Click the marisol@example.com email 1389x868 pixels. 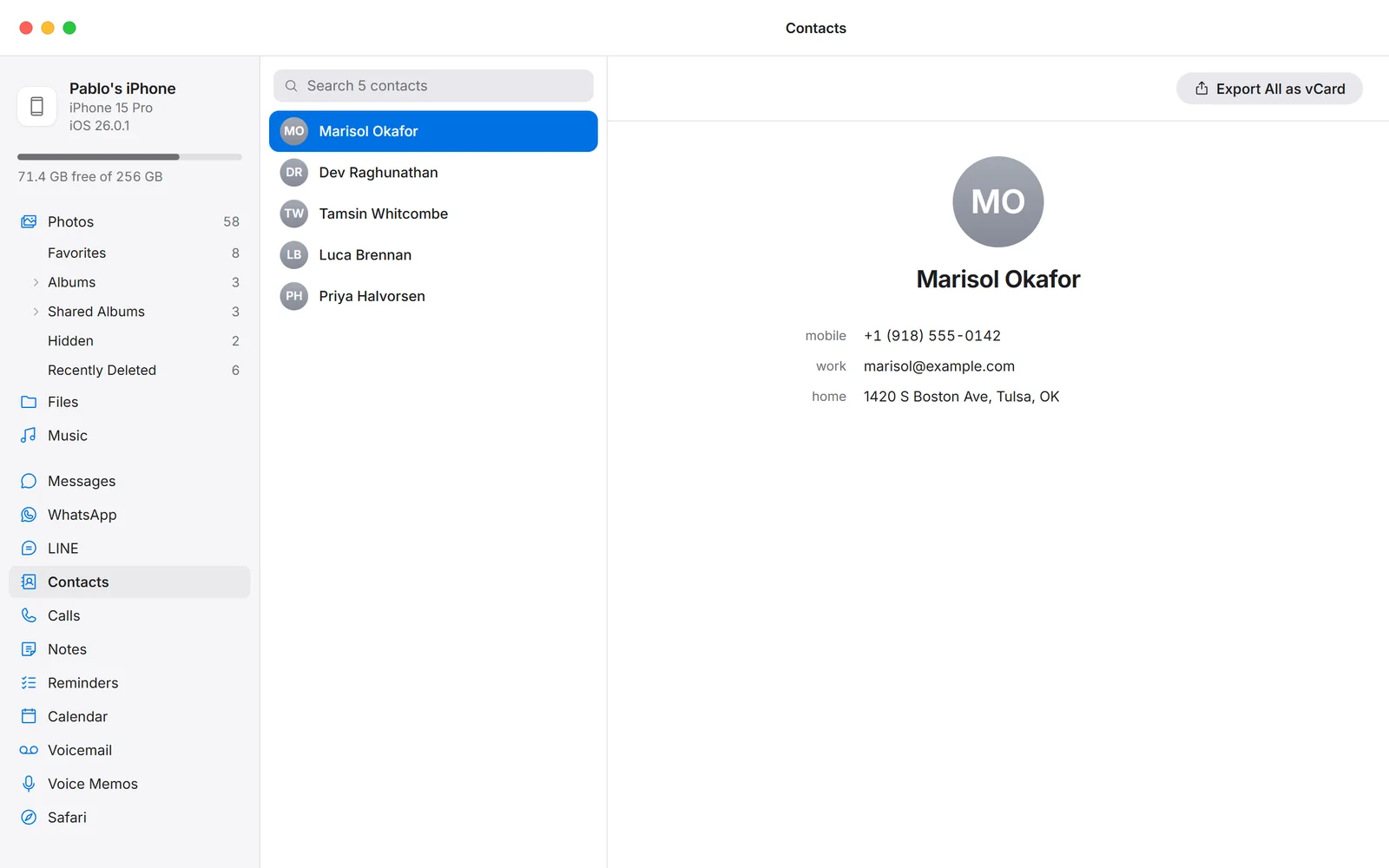coord(938,366)
